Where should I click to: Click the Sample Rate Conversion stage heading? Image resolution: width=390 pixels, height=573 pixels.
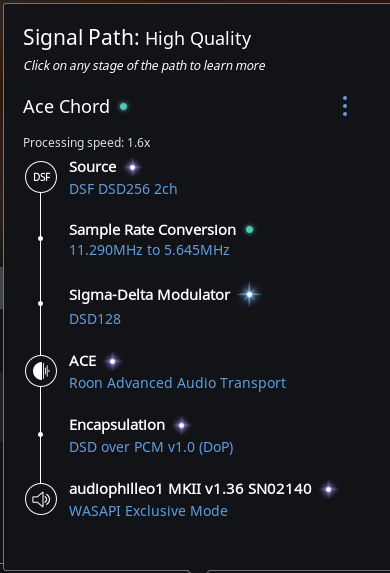pyautogui.click(x=152, y=230)
